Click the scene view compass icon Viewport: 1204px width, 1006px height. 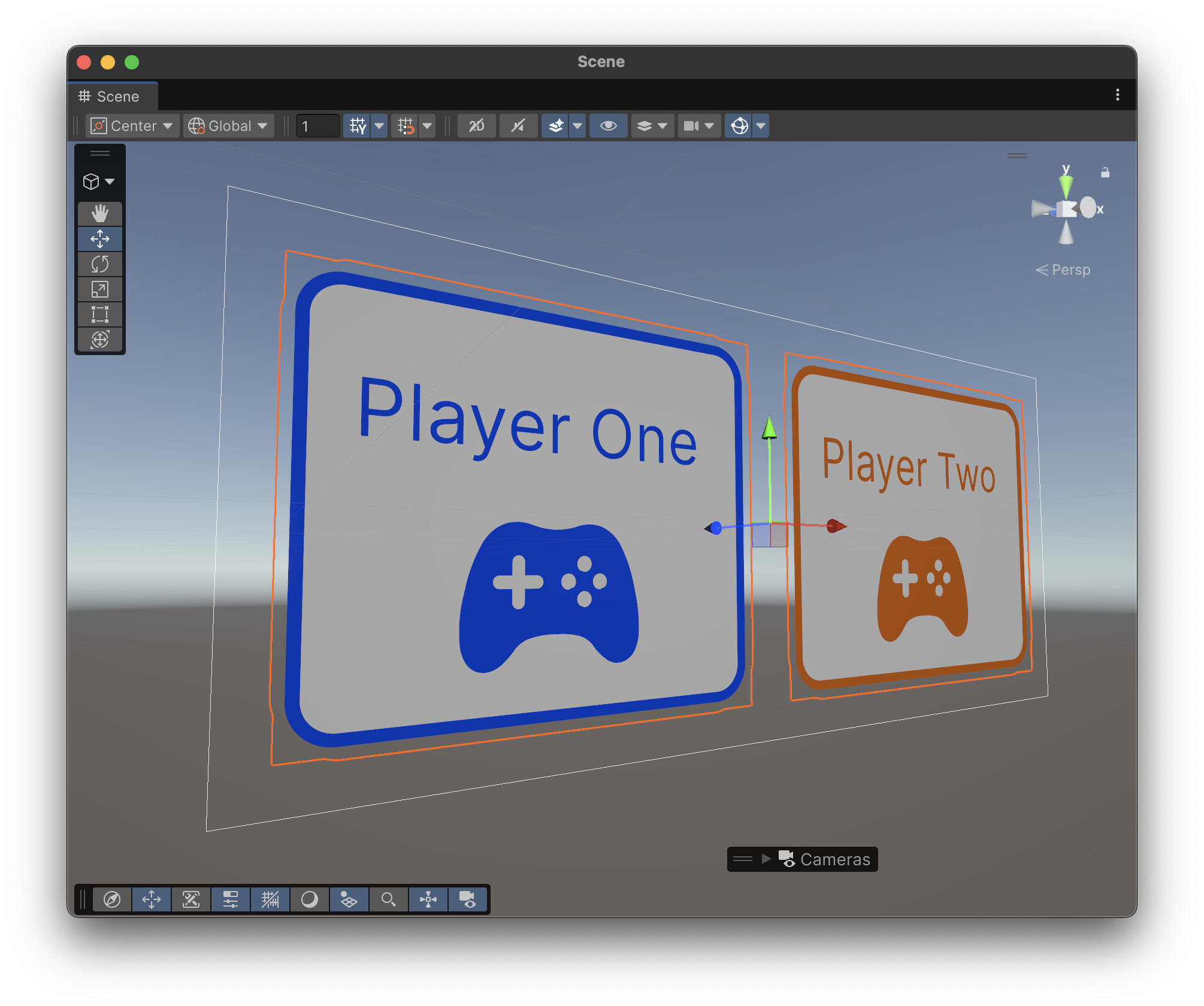[x=112, y=899]
